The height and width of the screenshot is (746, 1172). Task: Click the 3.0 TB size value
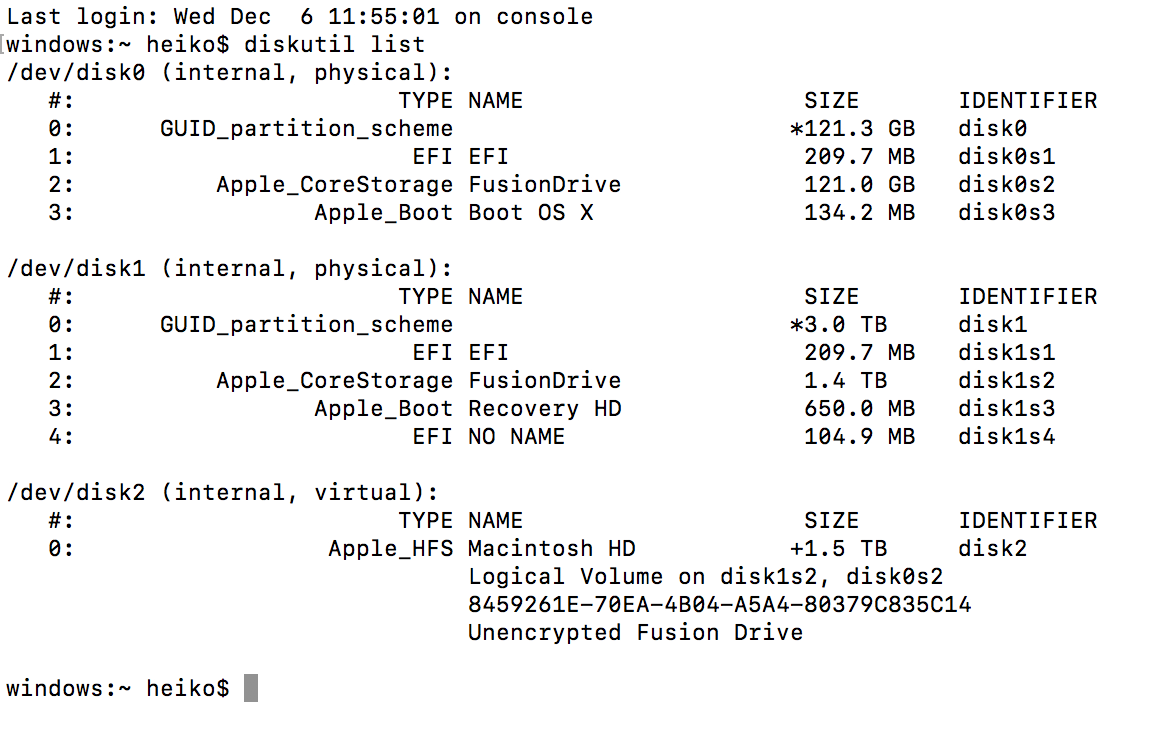845,325
